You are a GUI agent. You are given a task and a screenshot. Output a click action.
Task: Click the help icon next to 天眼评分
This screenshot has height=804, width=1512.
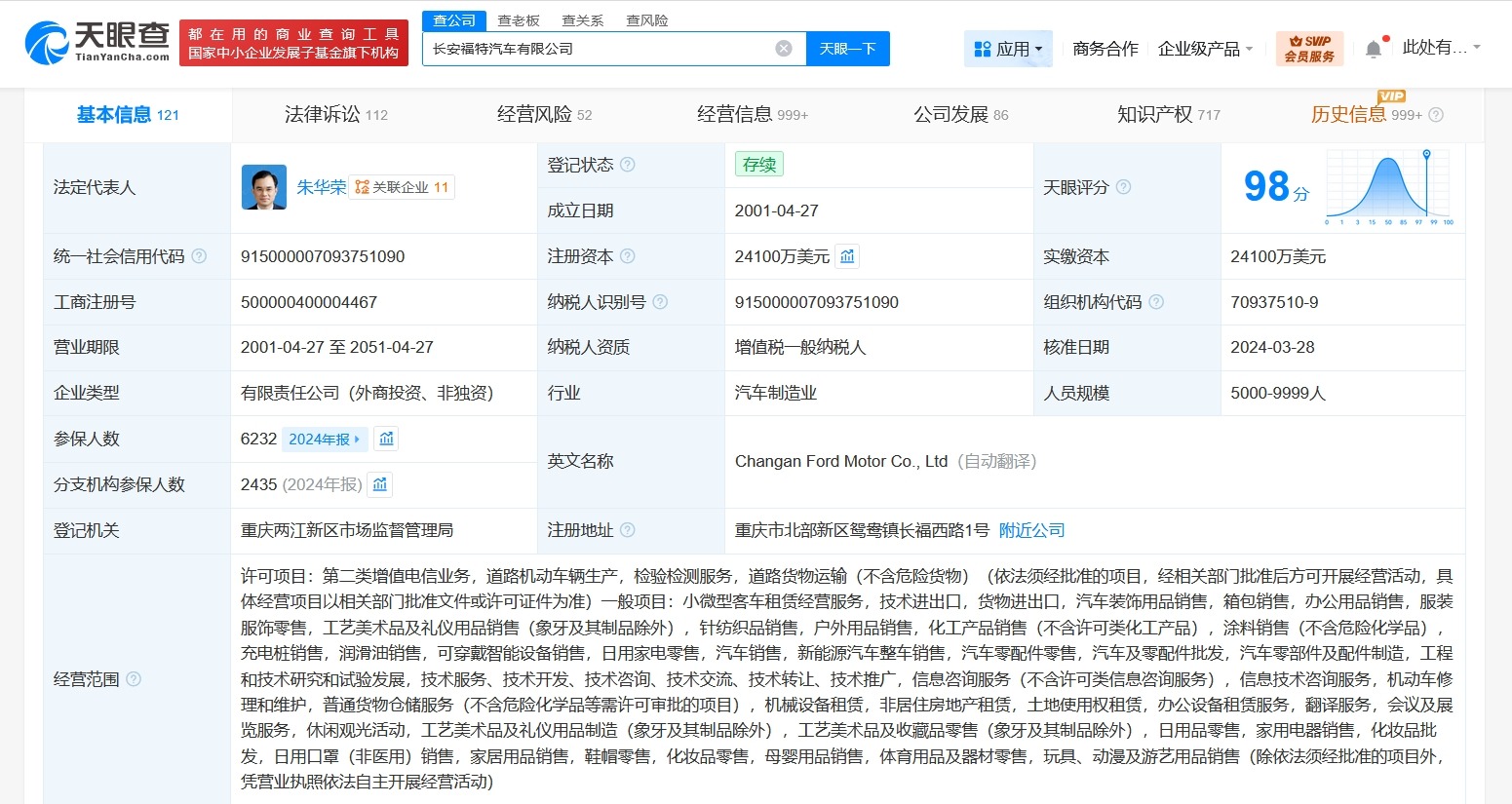click(x=1124, y=187)
